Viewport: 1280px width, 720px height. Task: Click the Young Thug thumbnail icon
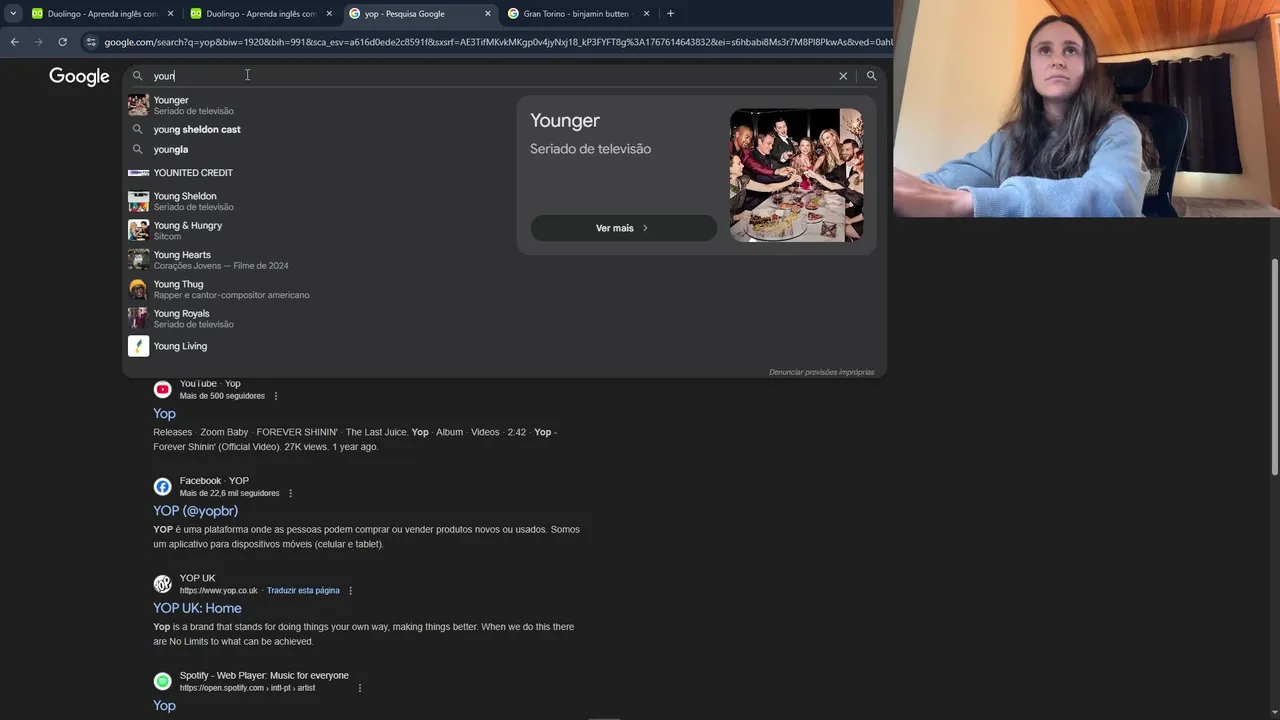[138, 289]
